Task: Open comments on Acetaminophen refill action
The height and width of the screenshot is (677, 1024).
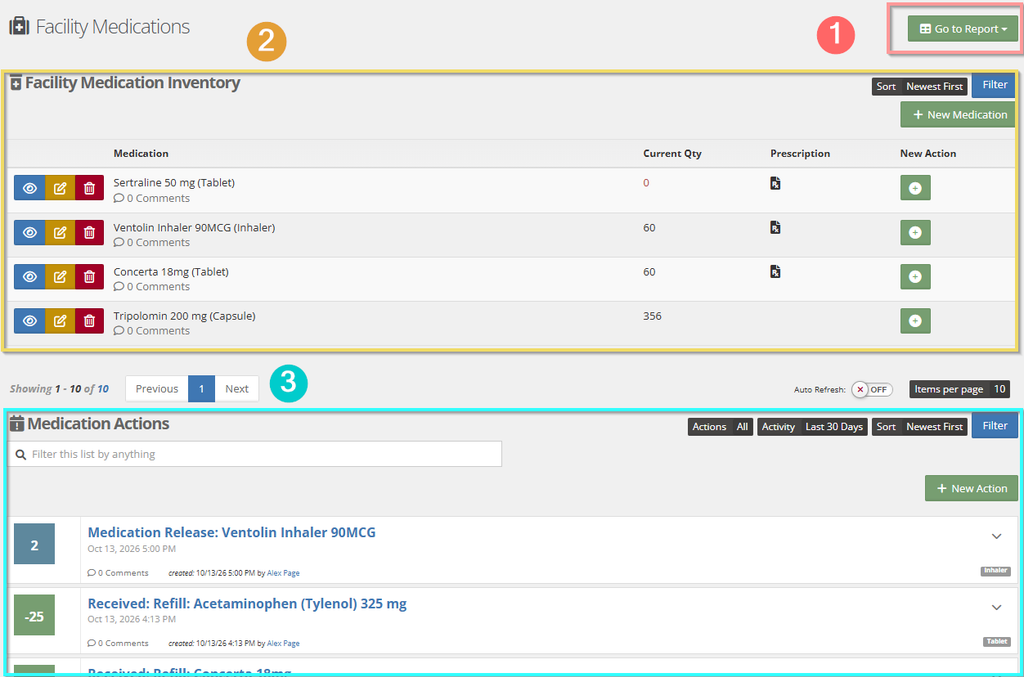Action: click(118, 643)
